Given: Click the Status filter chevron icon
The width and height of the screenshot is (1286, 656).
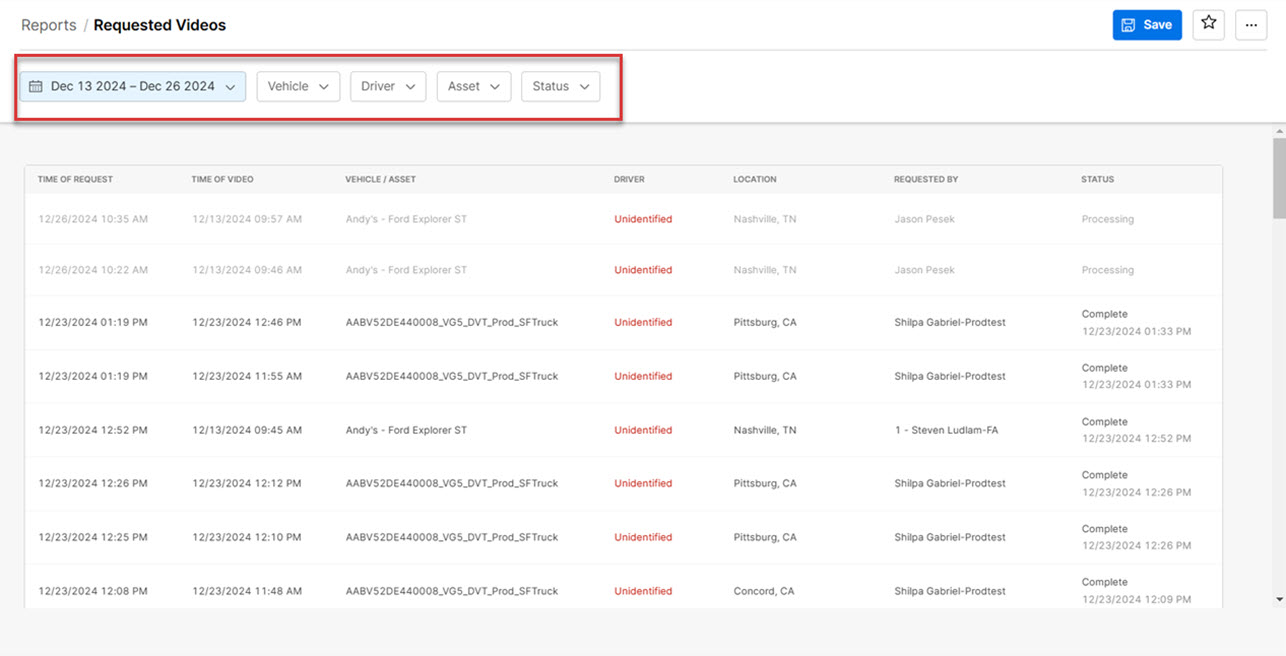Looking at the screenshot, I should pyautogui.click(x=584, y=86).
